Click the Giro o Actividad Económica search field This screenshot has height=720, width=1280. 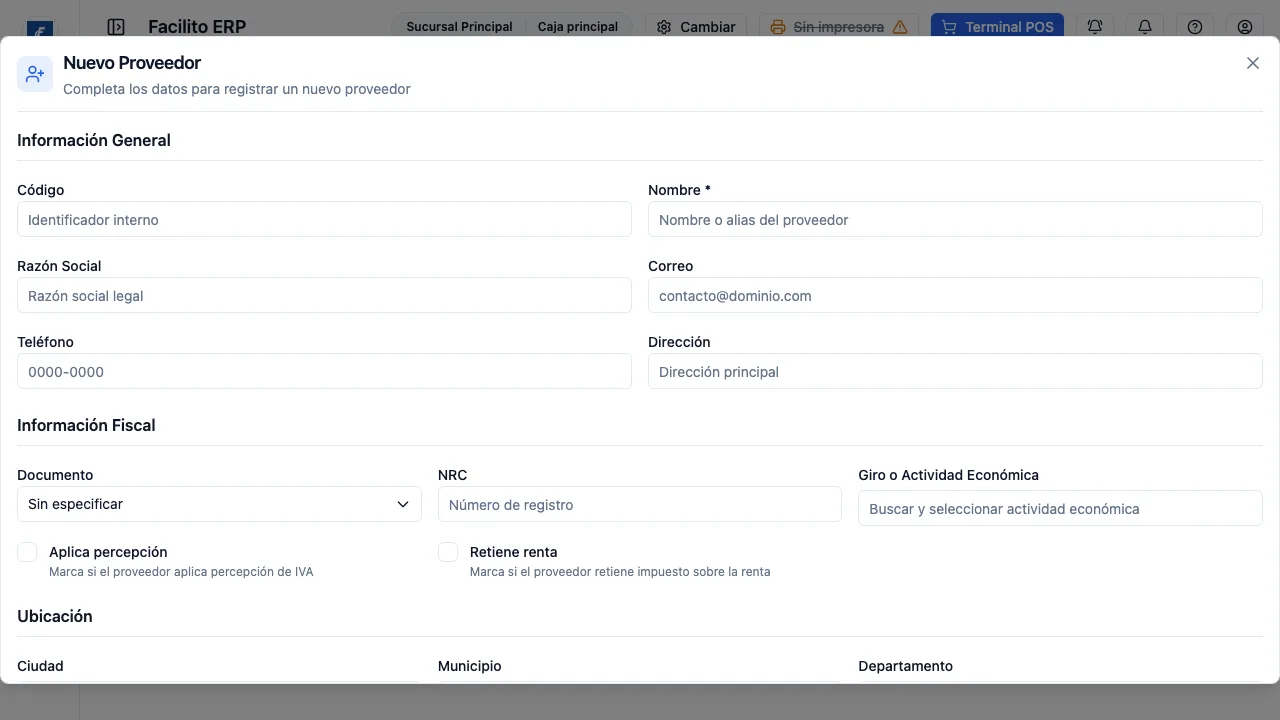tap(1060, 508)
